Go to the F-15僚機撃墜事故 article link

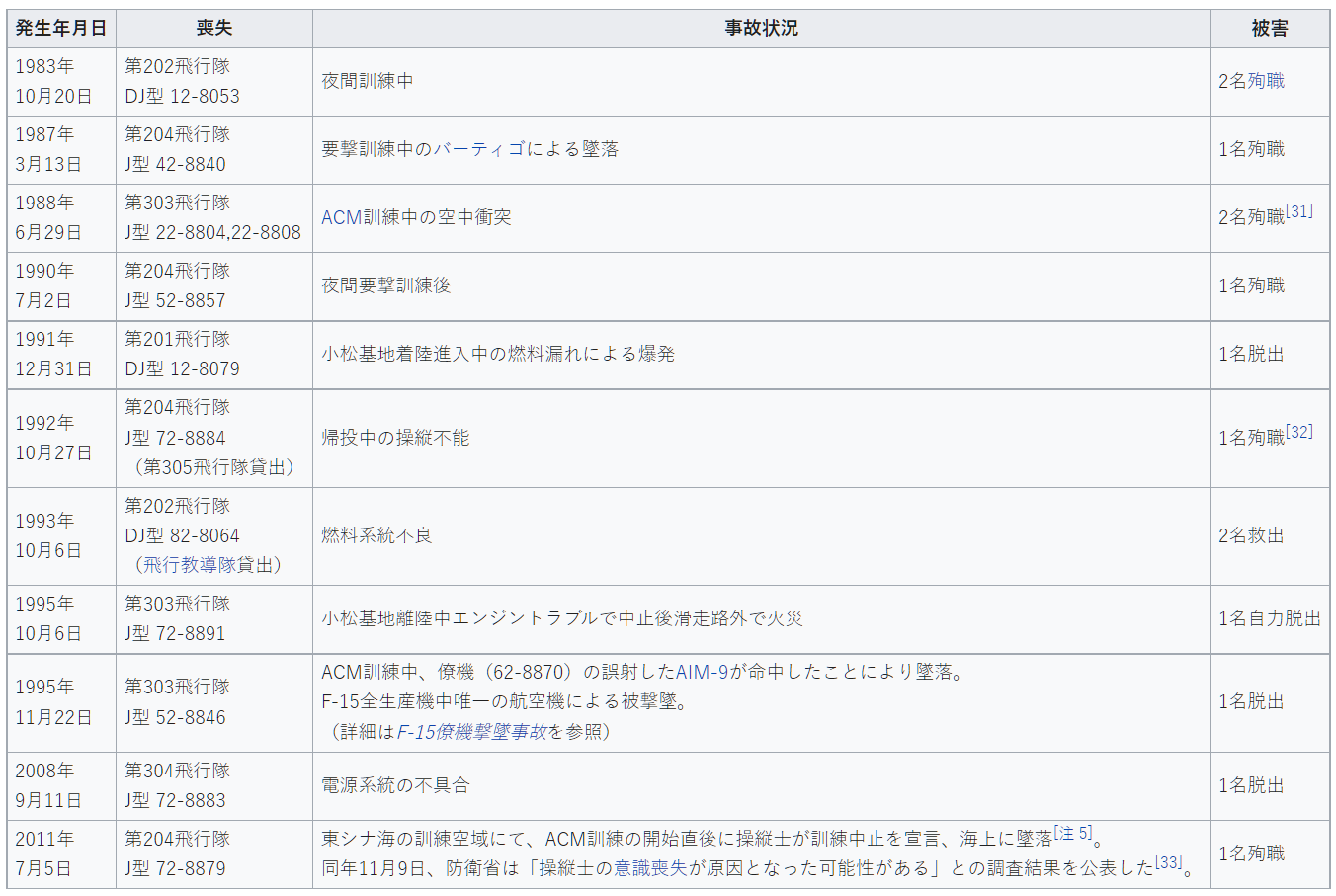click(471, 732)
